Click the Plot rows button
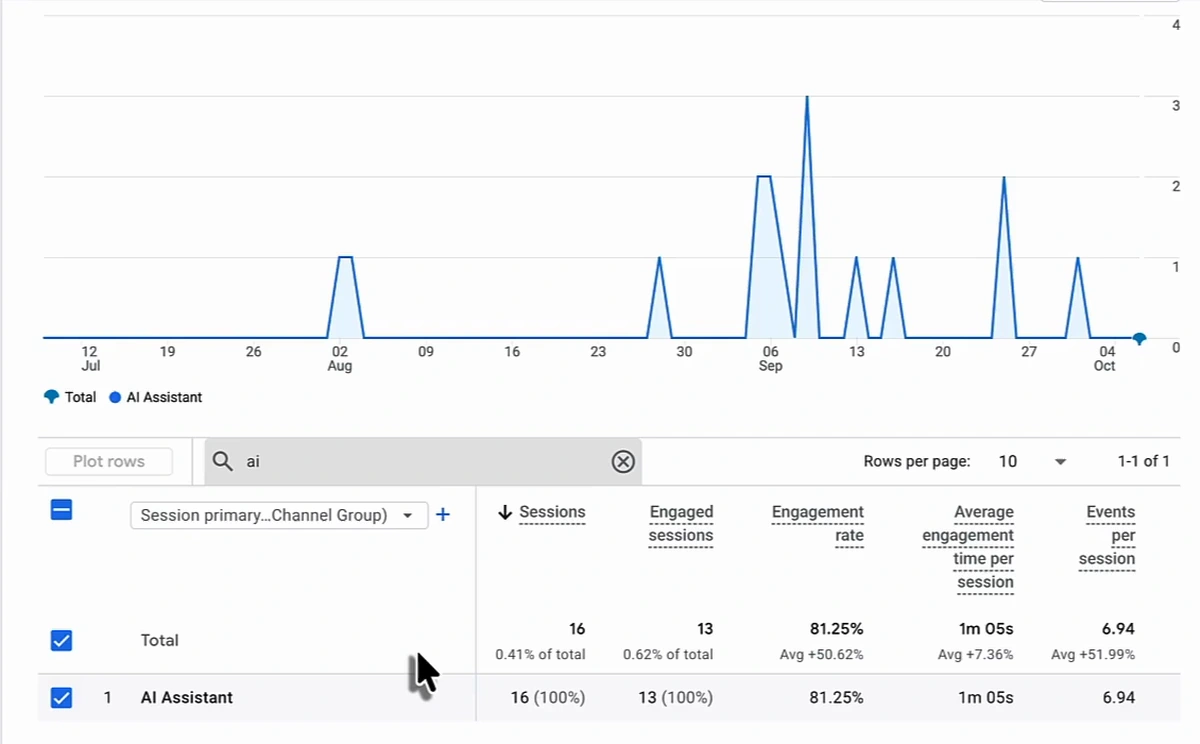1200x744 pixels. pyautogui.click(x=109, y=461)
